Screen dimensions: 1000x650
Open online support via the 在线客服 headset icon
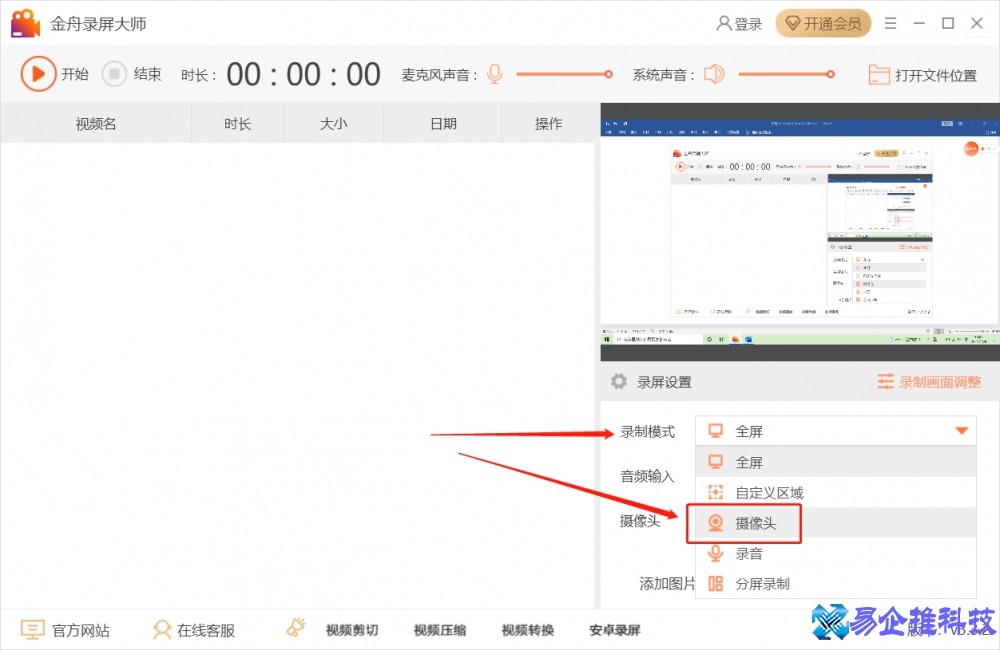click(161, 630)
